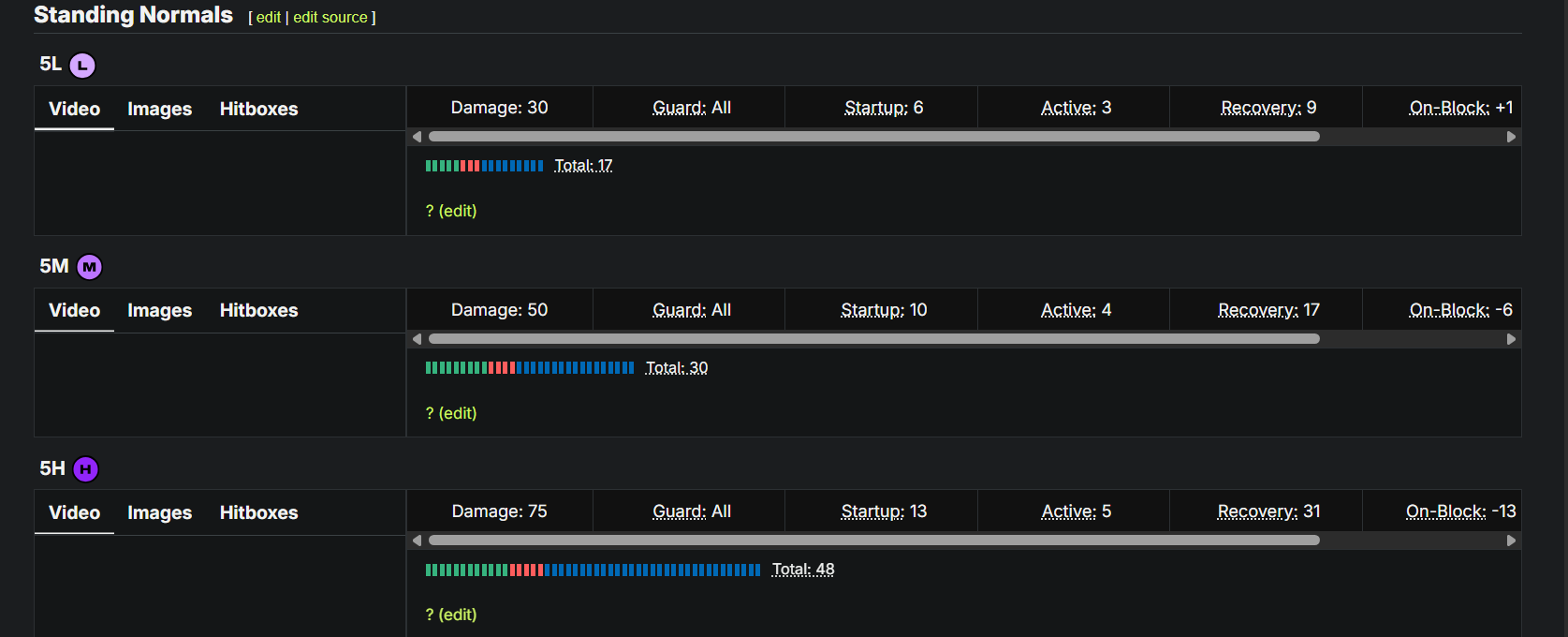The width and height of the screenshot is (1568, 637).
Task: Click left scroll arrow in 5H data table
Action: click(x=417, y=541)
